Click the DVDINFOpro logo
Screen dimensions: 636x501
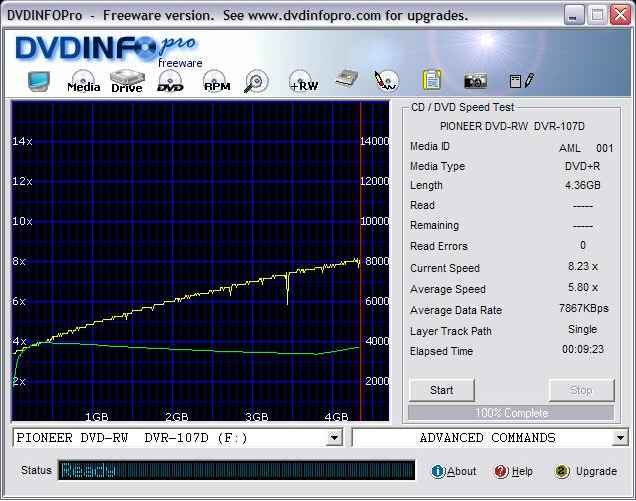pyautogui.click(x=107, y=51)
